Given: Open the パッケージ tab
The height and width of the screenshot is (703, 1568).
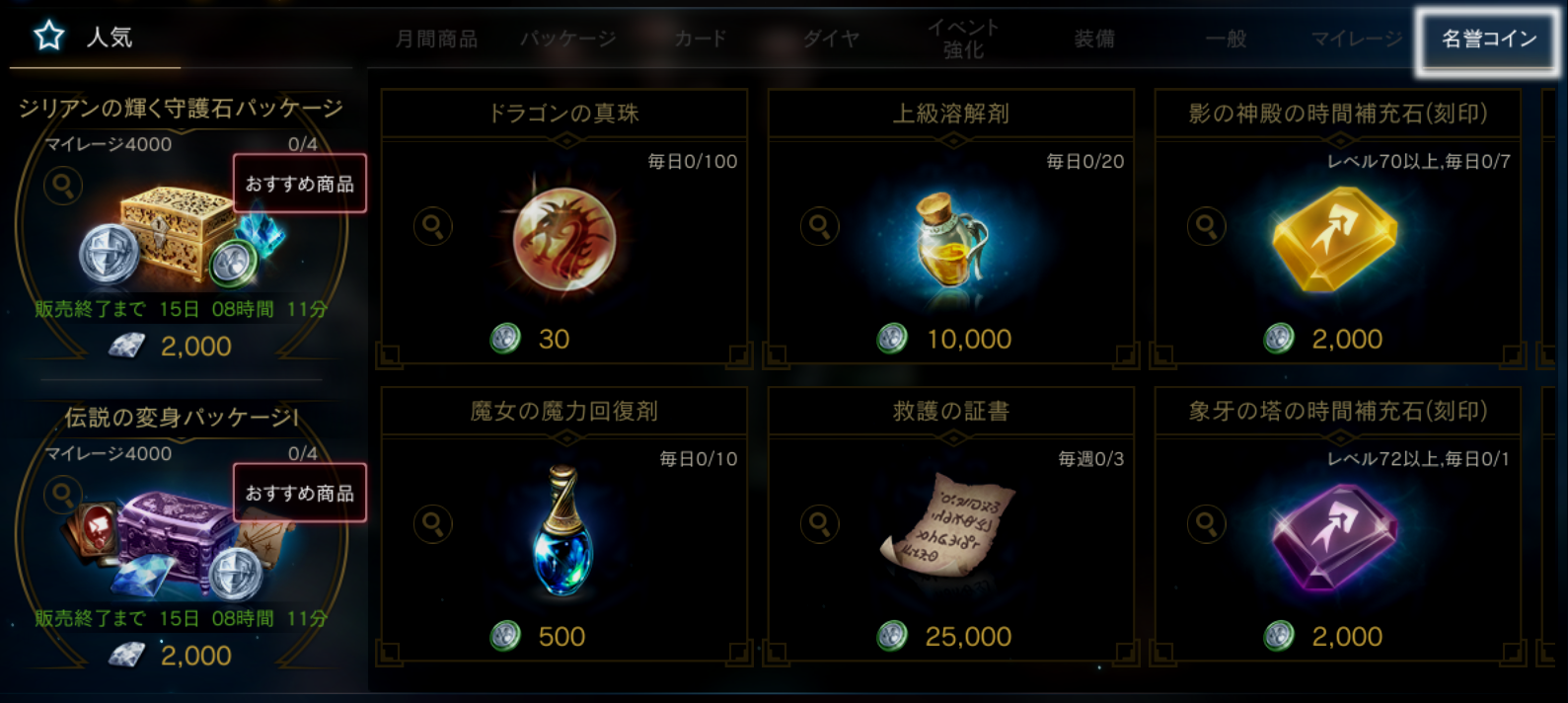Looking at the screenshot, I should tap(567, 39).
